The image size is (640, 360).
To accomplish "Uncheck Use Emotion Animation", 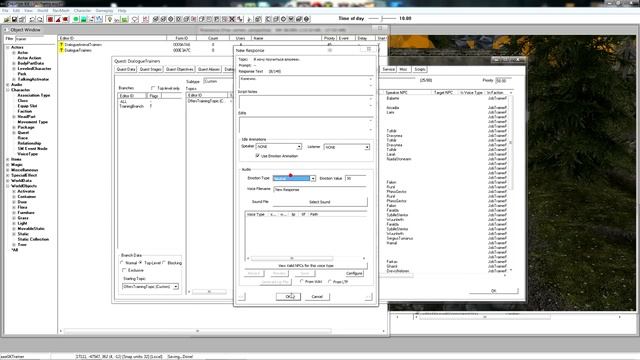I will point(258,156).
